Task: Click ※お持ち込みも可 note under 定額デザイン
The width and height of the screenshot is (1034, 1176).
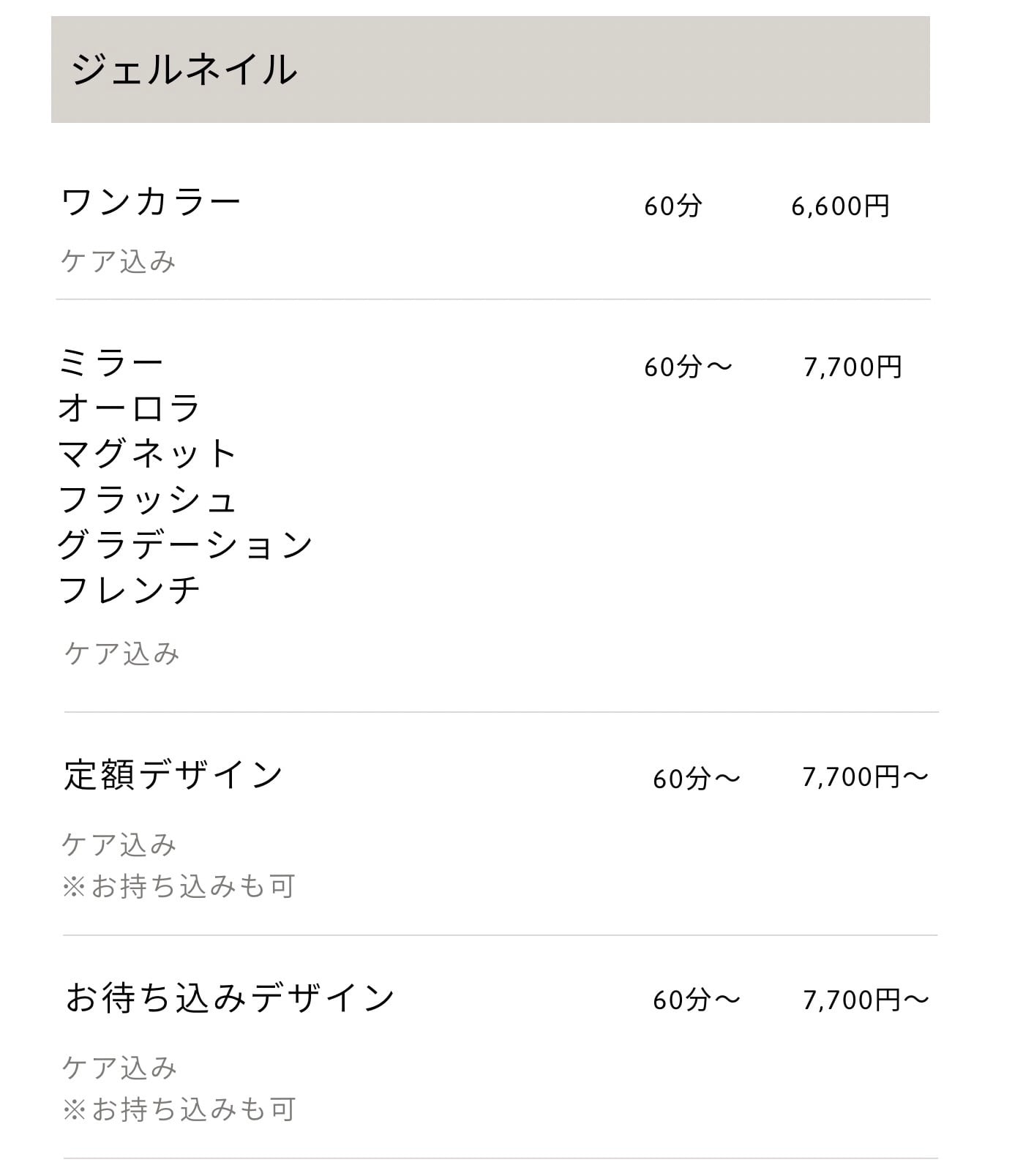Action: tap(179, 886)
